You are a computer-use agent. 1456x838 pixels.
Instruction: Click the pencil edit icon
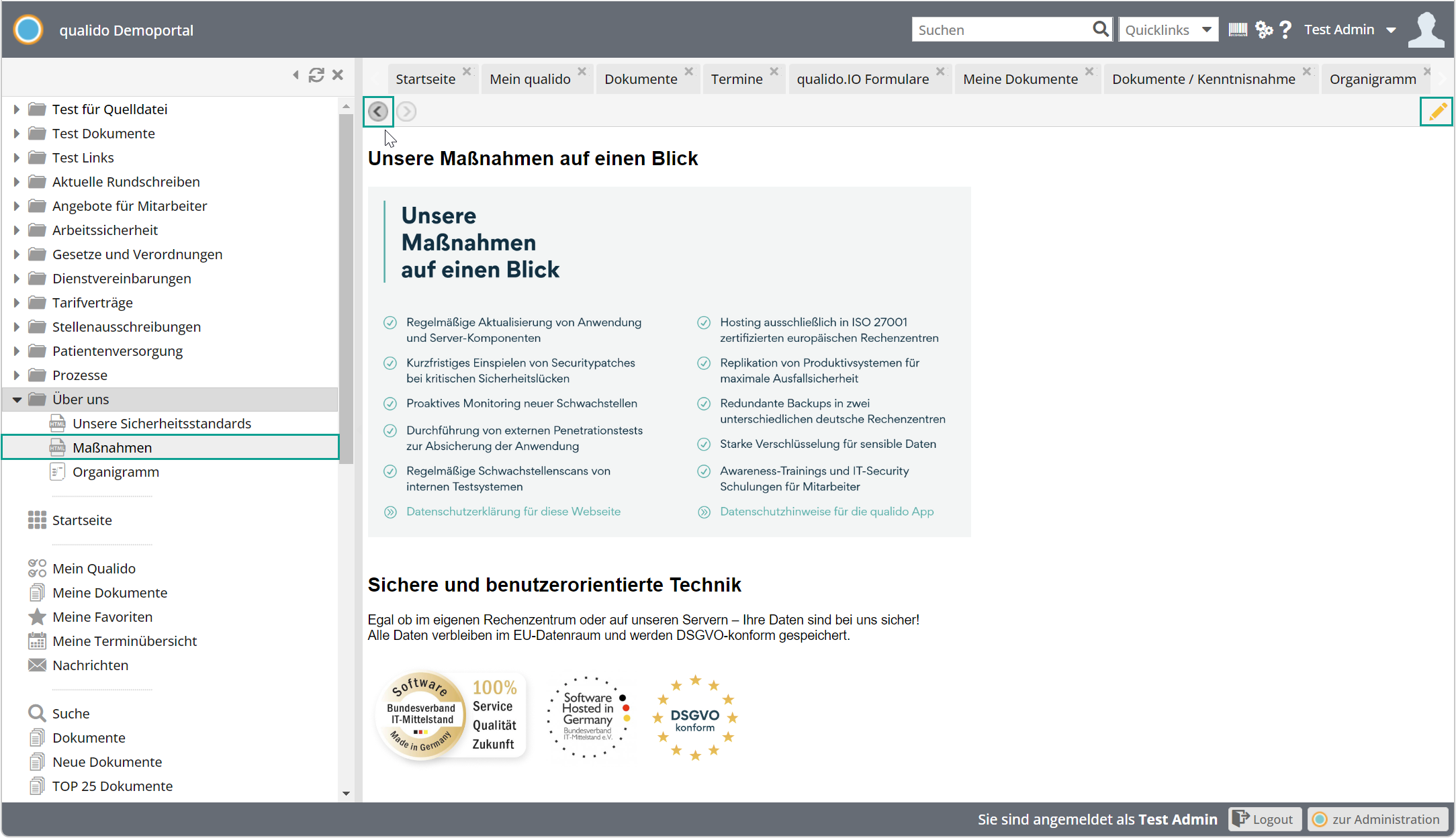click(x=1437, y=111)
